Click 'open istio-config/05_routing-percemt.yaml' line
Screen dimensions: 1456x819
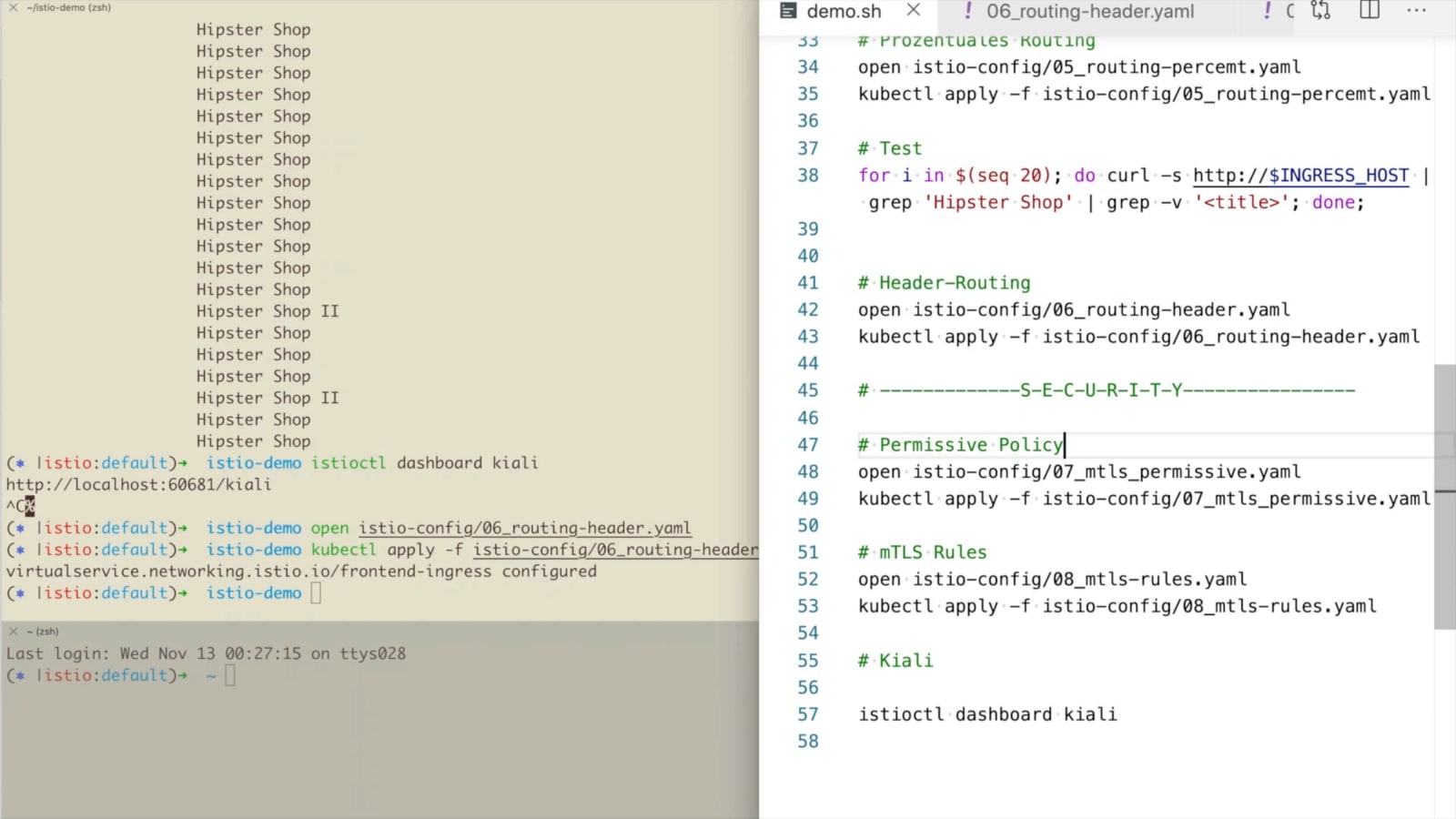point(1079,67)
